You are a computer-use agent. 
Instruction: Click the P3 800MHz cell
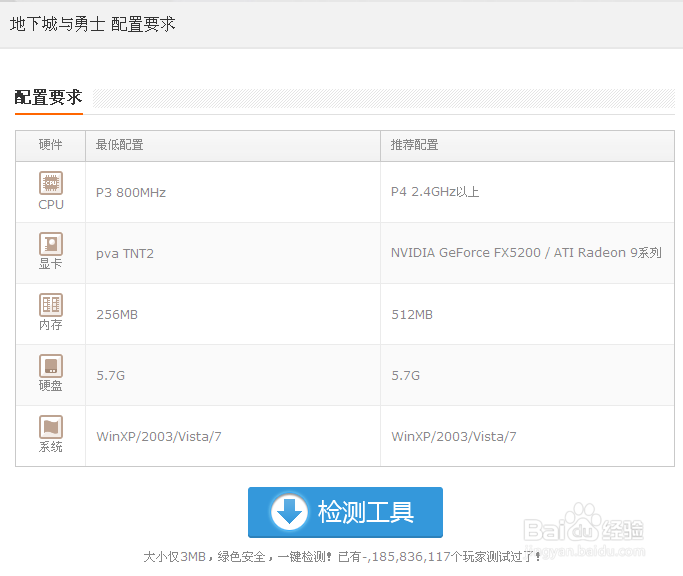pos(233,192)
